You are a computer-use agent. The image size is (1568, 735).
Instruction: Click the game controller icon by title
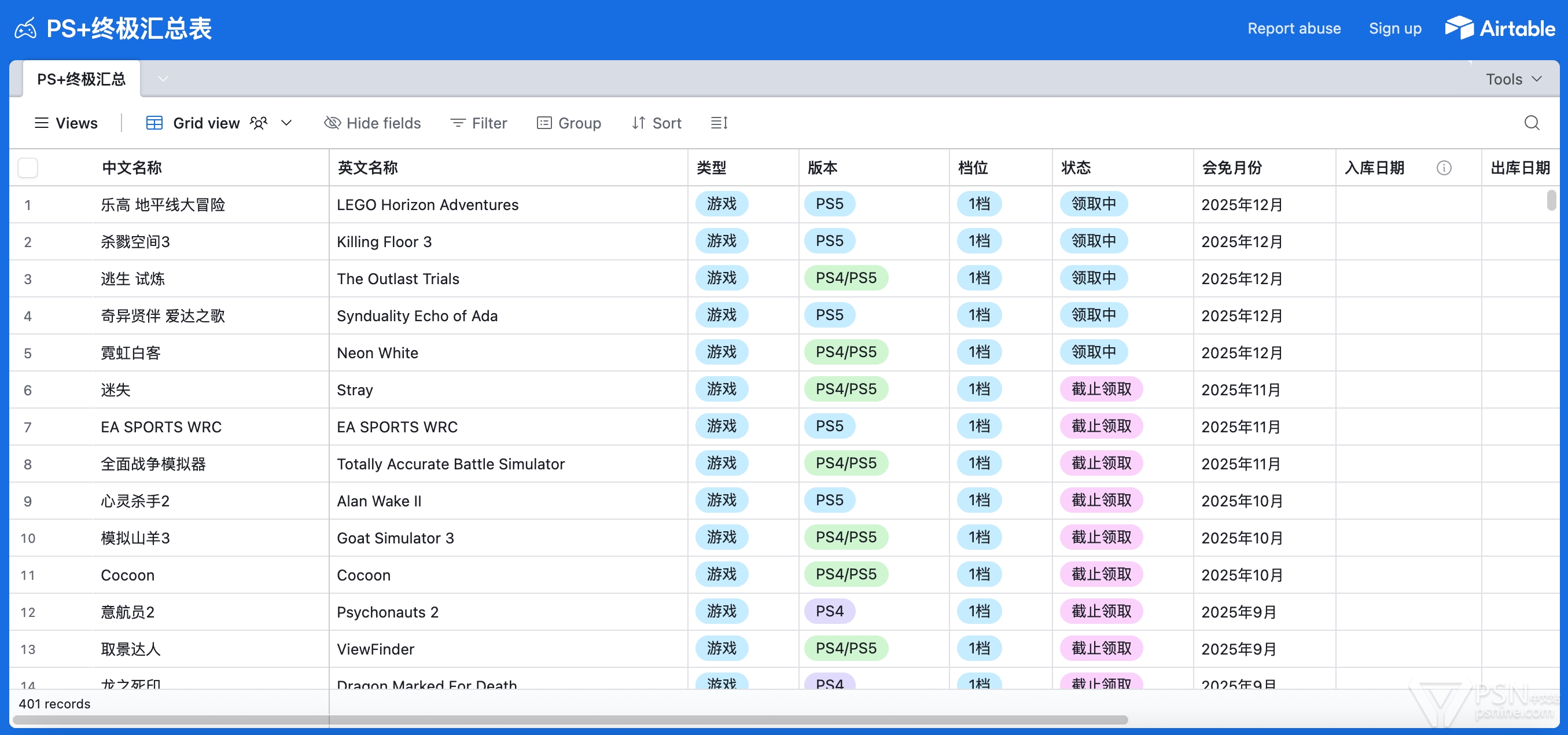coord(25,28)
